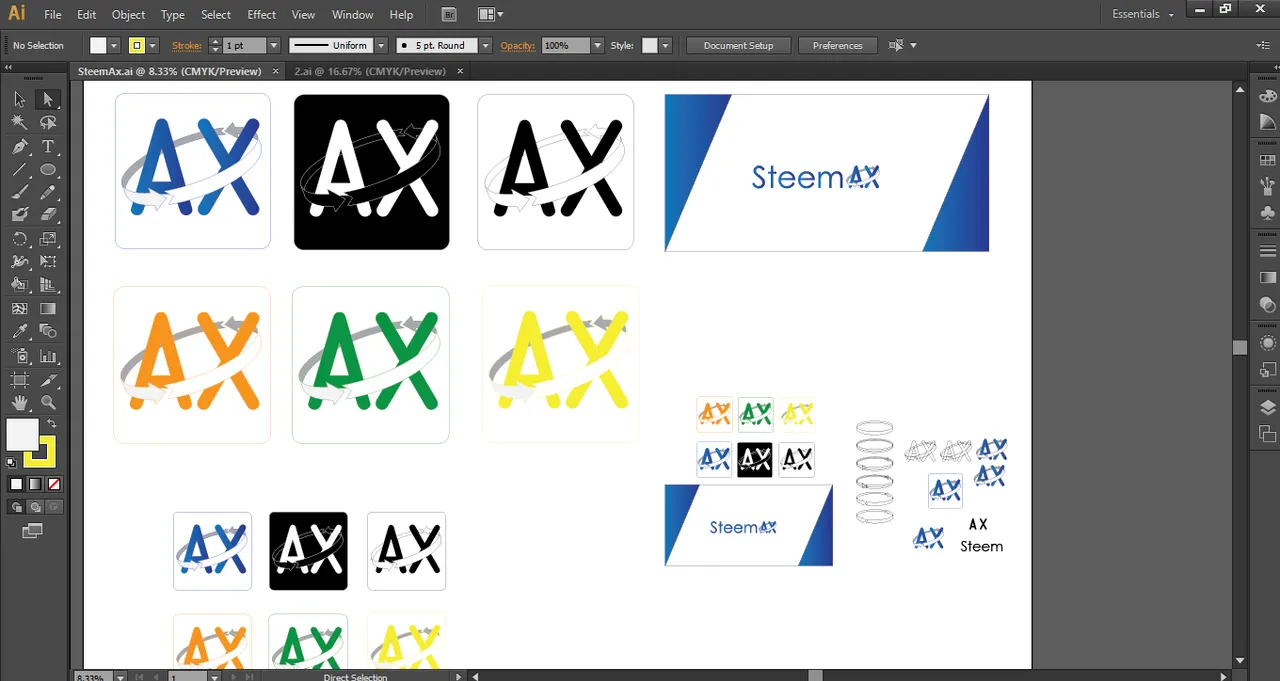Set paint mode to Color
The width and height of the screenshot is (1280, 681).
16,484
